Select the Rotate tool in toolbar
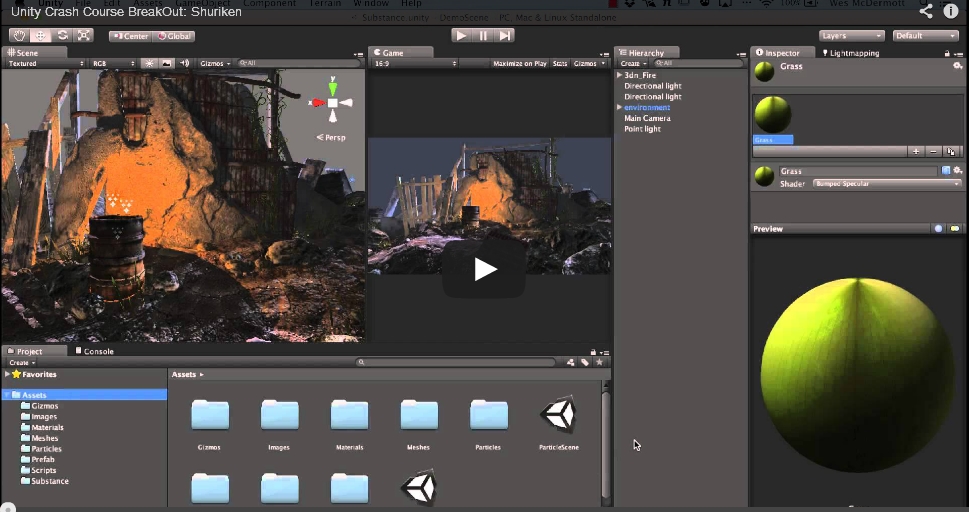Image resolution: width=969 pixels, height=512 pixels. tap(62, 35)
